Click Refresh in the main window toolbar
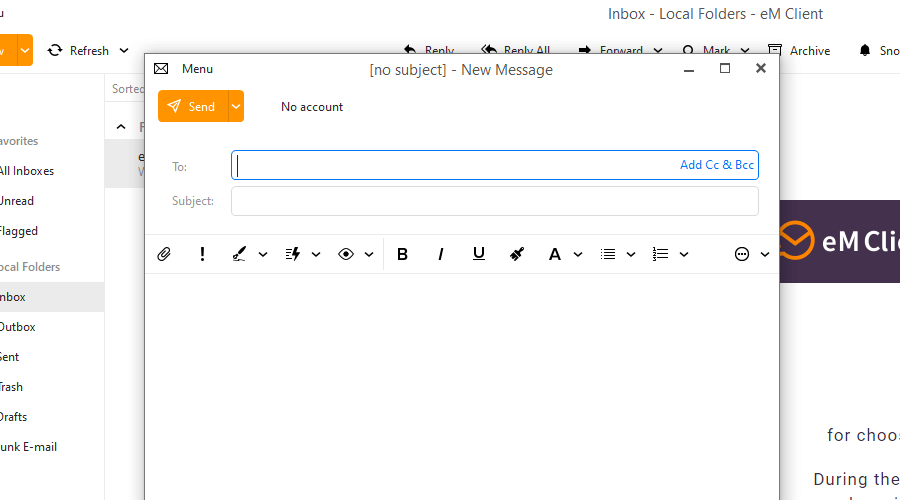Screen dimensions: 900x500 (89, 51)
